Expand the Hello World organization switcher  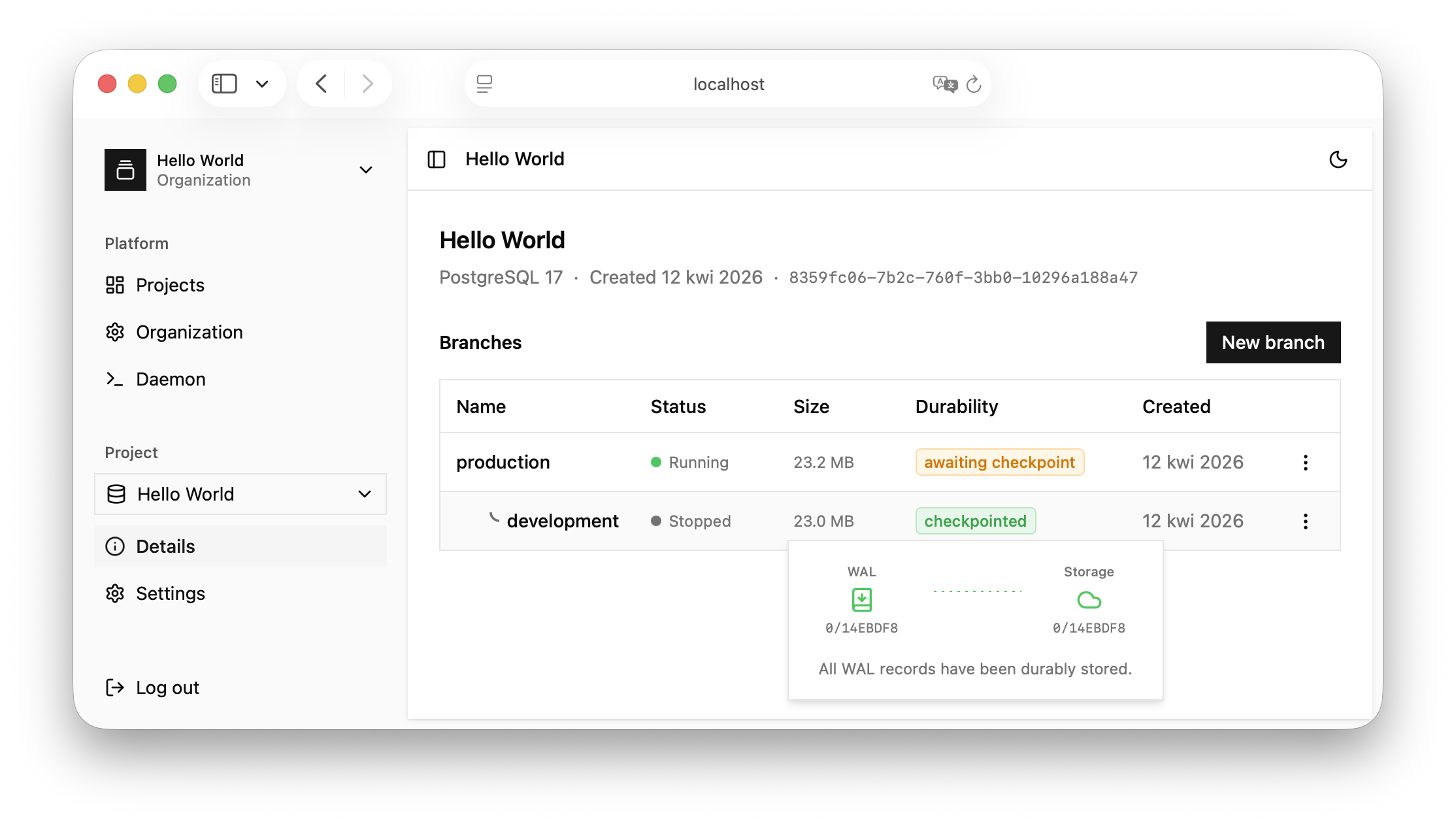coord(240,170)
